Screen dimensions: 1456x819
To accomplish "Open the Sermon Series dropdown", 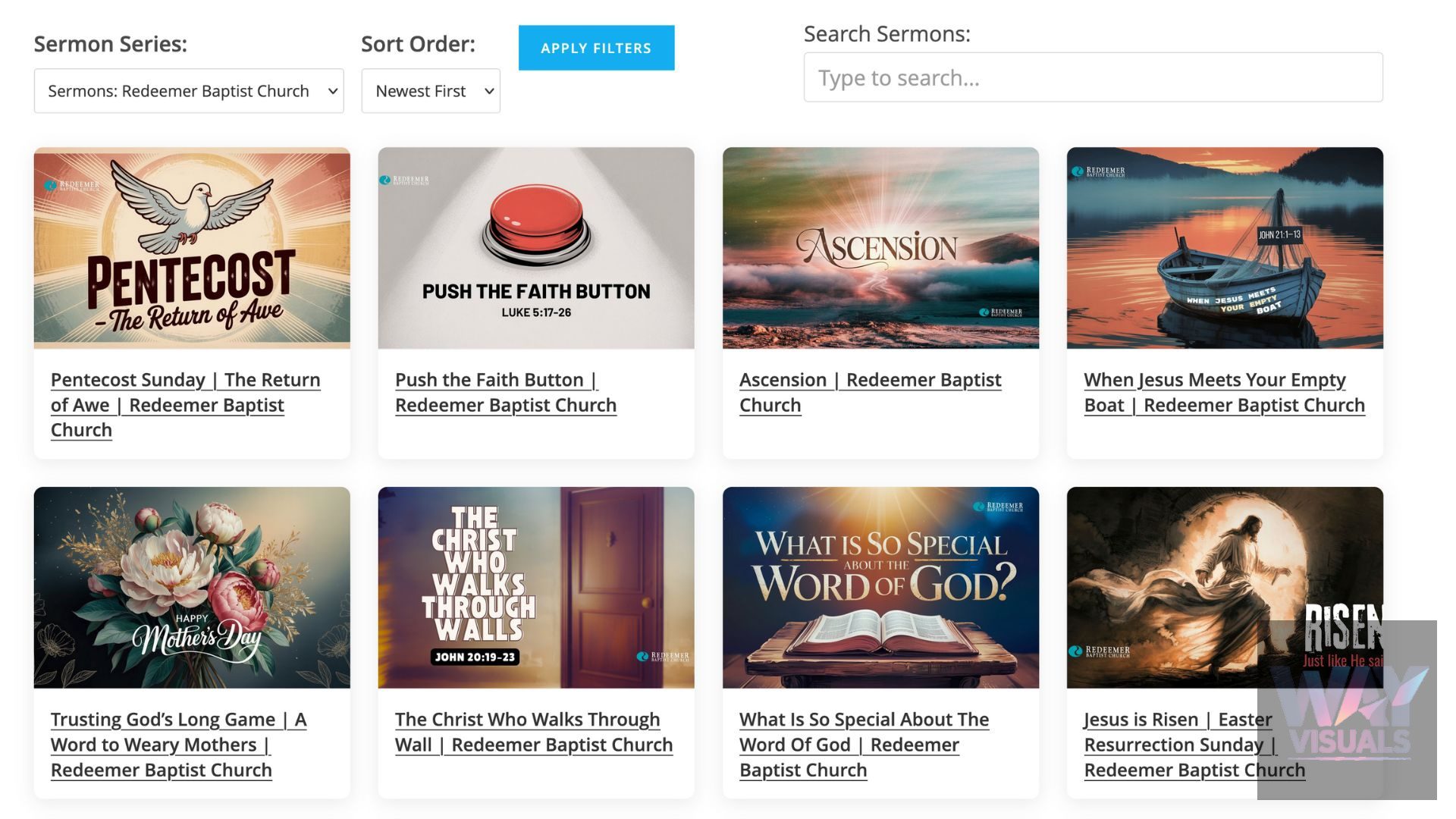I will (188, 91).
